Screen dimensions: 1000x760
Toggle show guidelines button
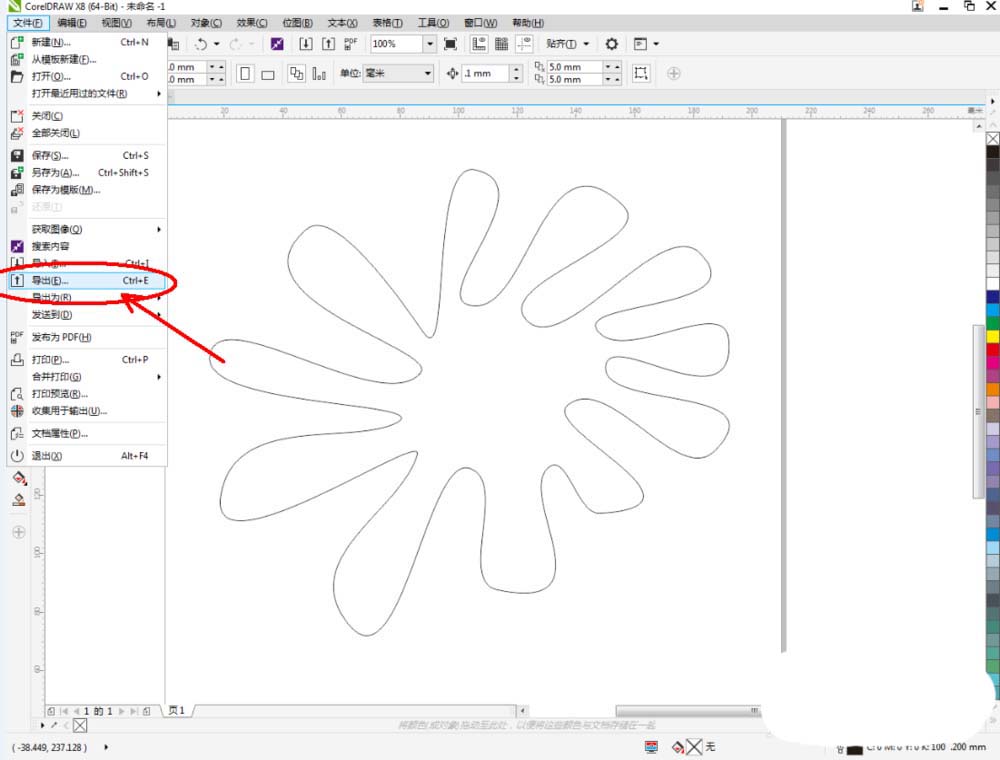point(523,44)
